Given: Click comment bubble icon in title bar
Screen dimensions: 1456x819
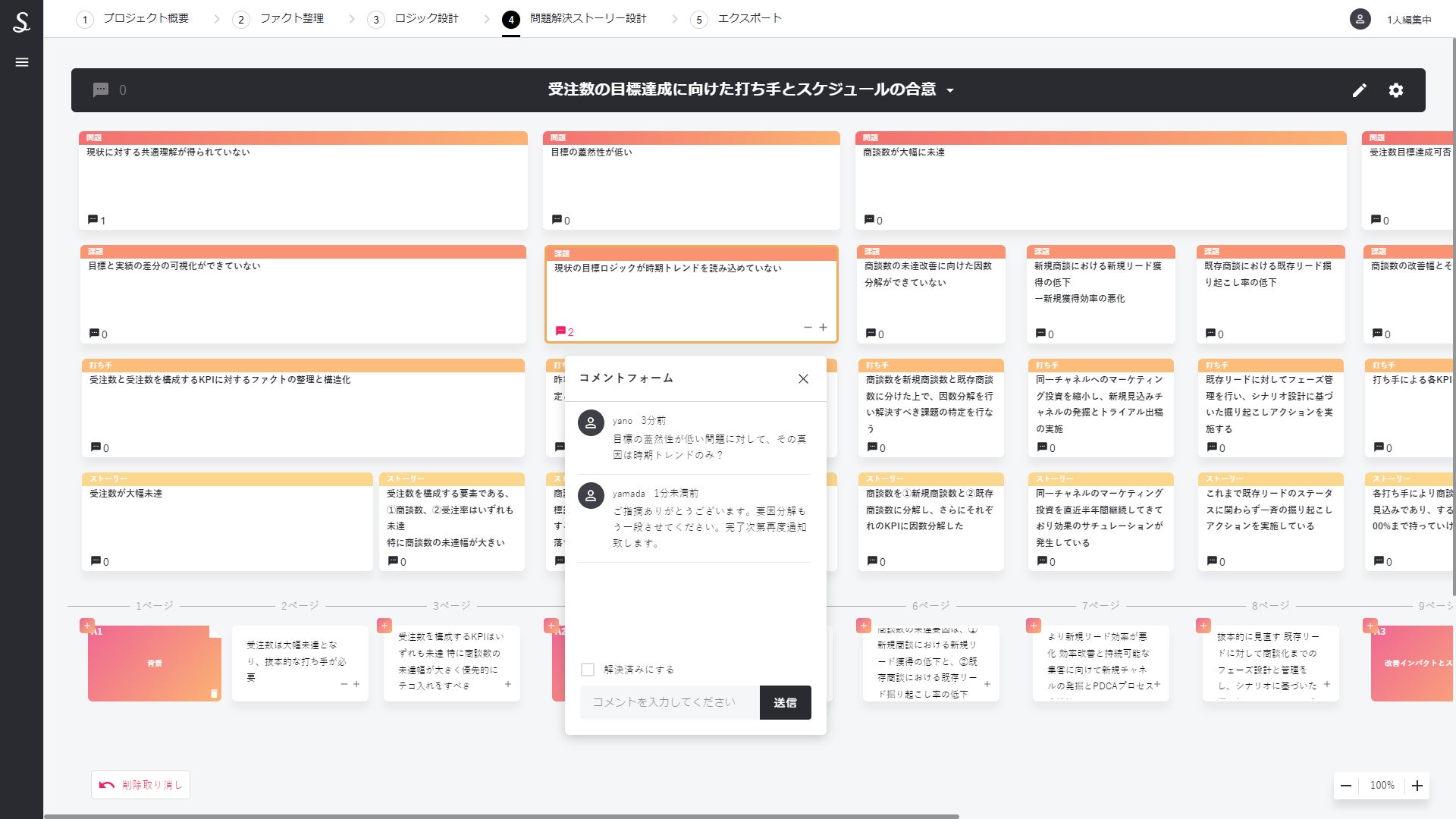Looking at the screenshot, I should [x=101, y=90].
